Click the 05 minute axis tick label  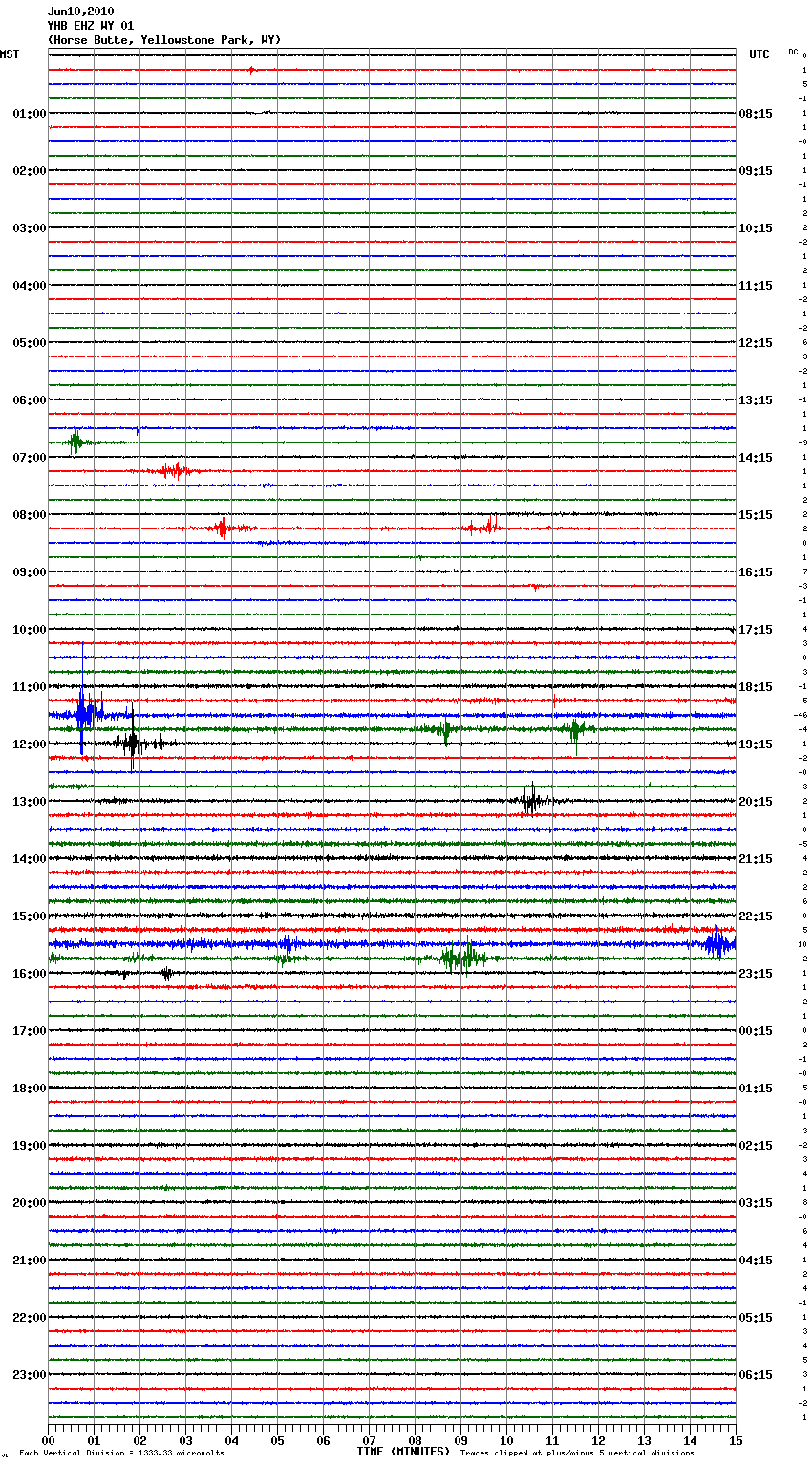point(277,1440)
